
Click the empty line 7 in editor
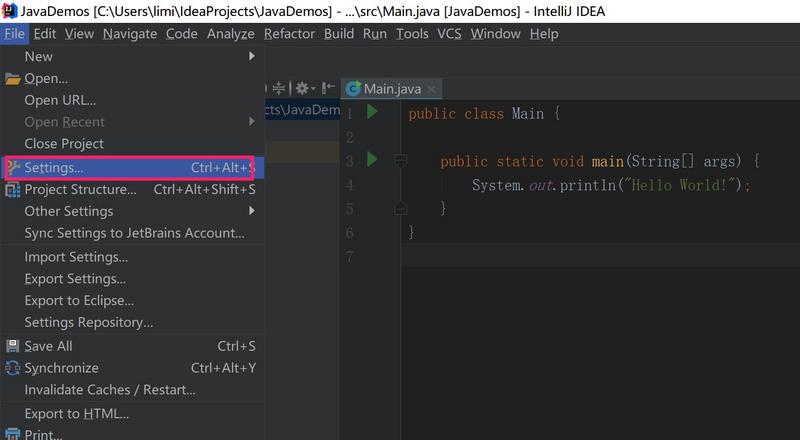tap(601, 256)
